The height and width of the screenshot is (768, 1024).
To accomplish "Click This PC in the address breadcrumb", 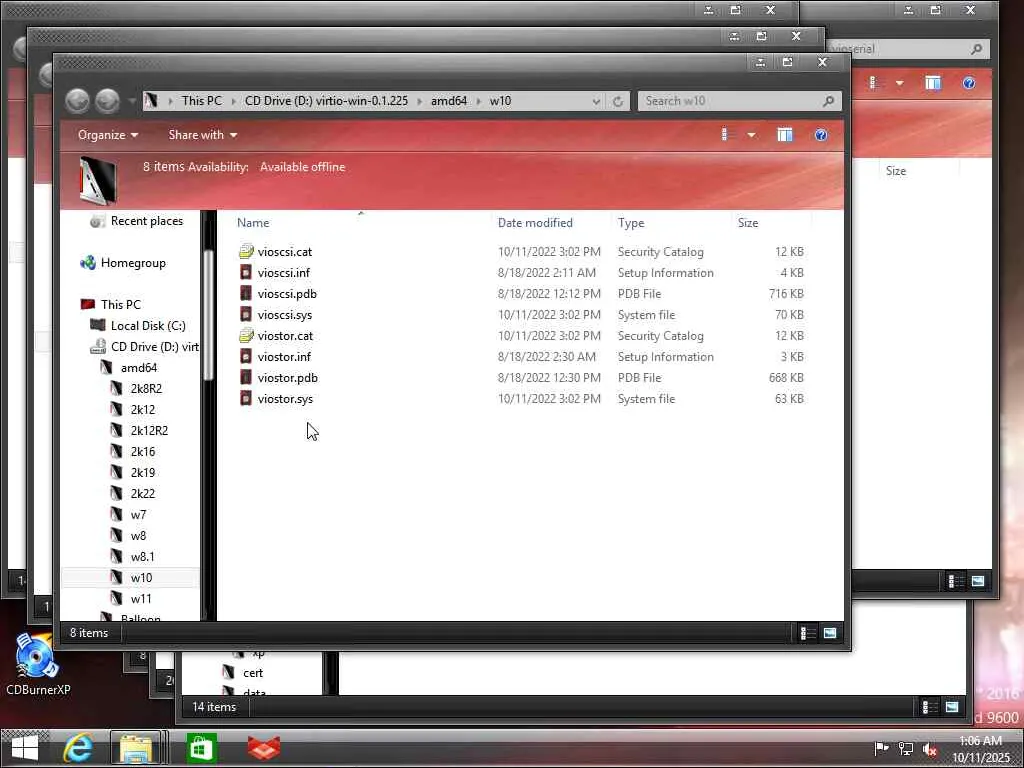I will point(201,101).
